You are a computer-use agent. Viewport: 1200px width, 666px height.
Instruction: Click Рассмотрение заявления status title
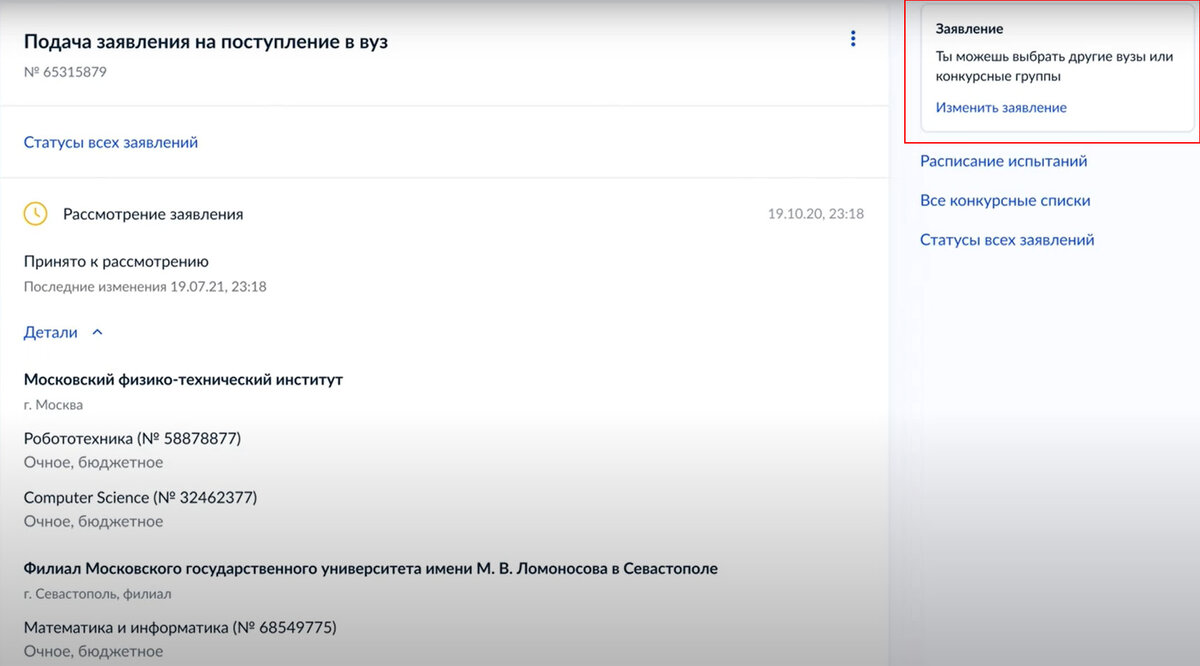pyautogui.click(x=153, y=214)
